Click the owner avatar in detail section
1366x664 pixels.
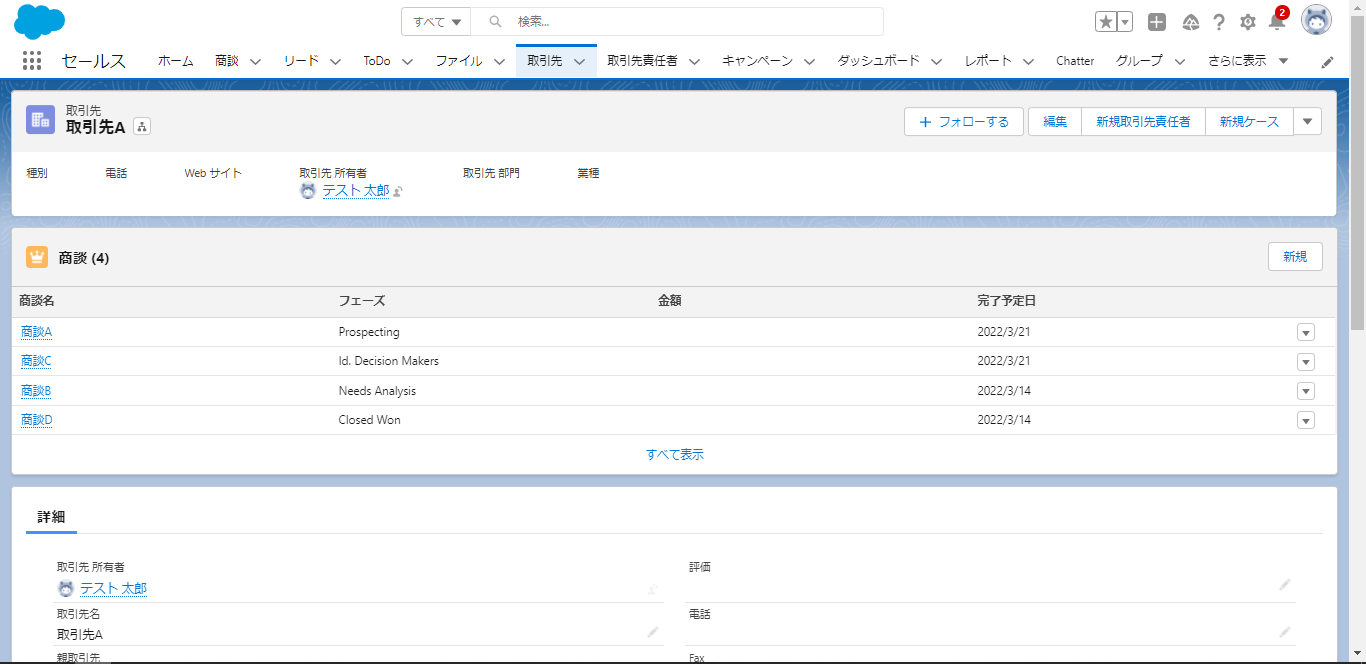(x=66, y=589)
